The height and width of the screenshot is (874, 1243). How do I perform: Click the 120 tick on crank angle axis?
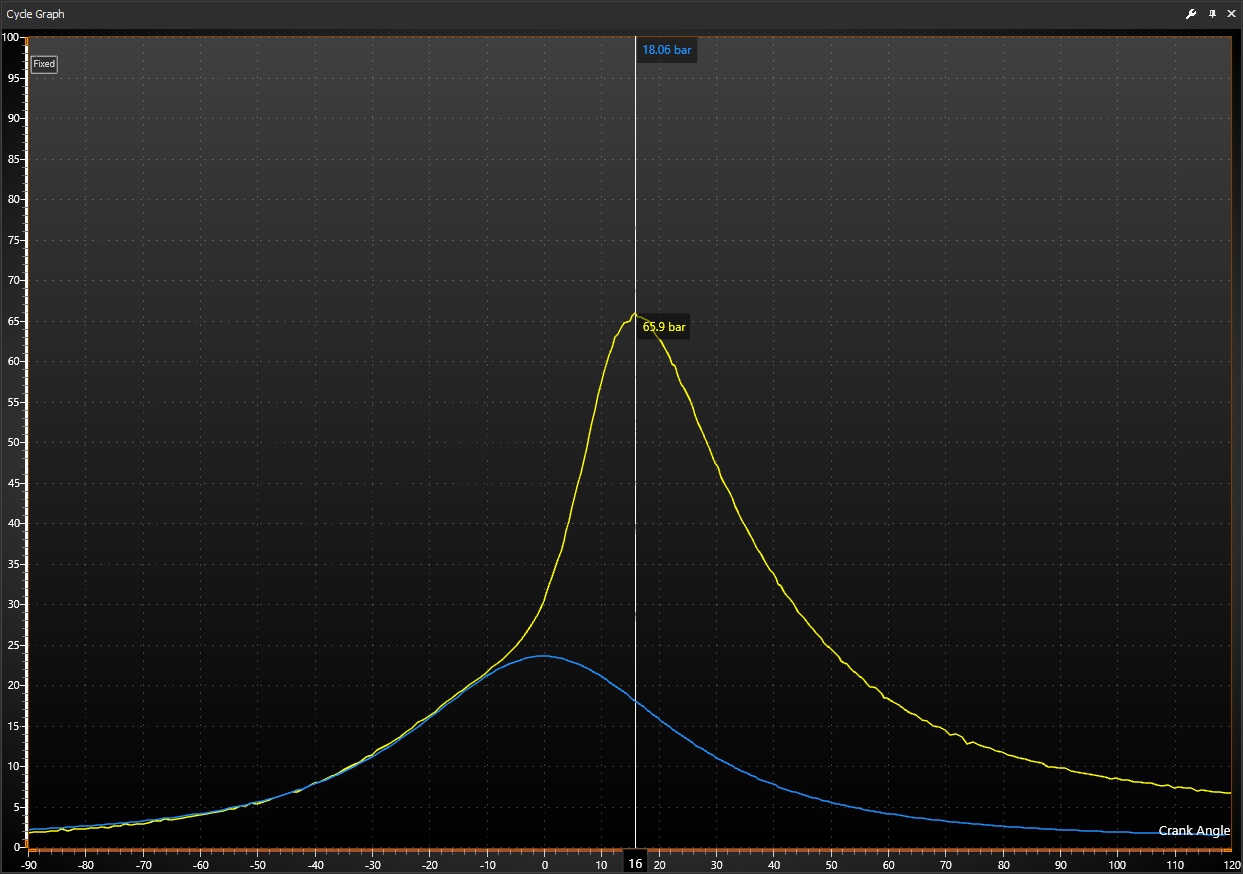(x=1231, y=865)
